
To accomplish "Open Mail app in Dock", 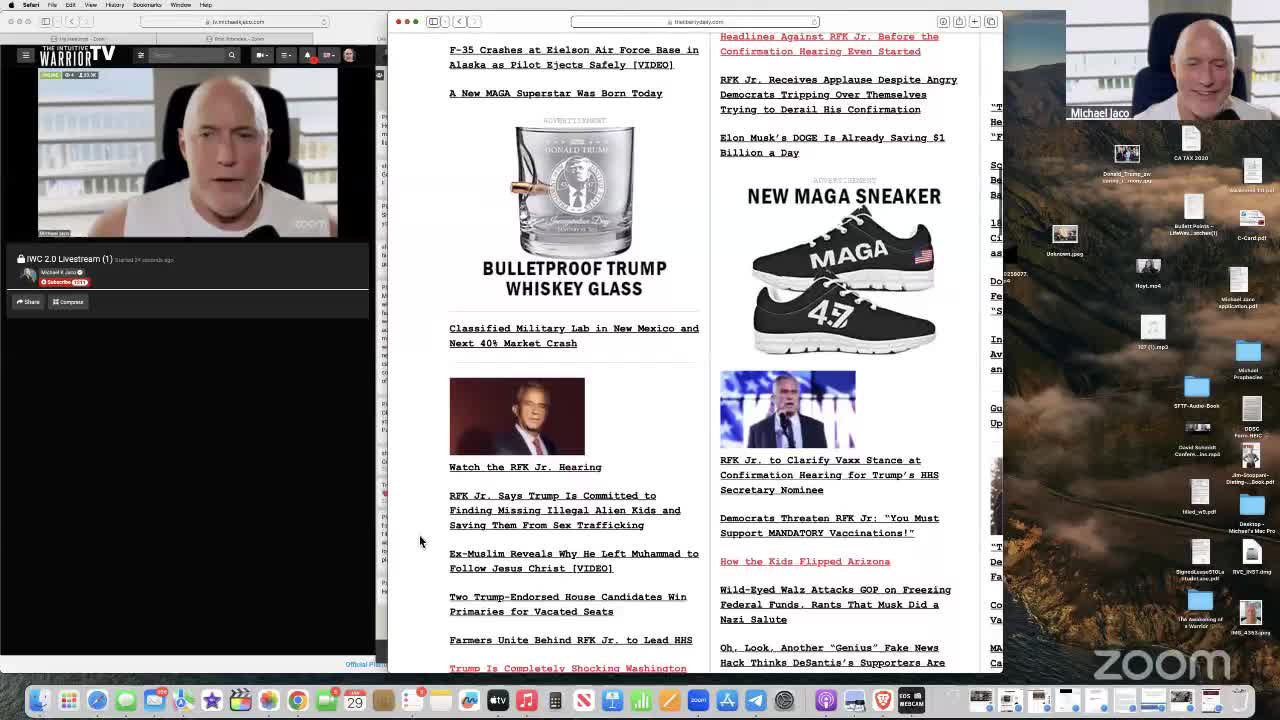I will (x=154, y=701).
